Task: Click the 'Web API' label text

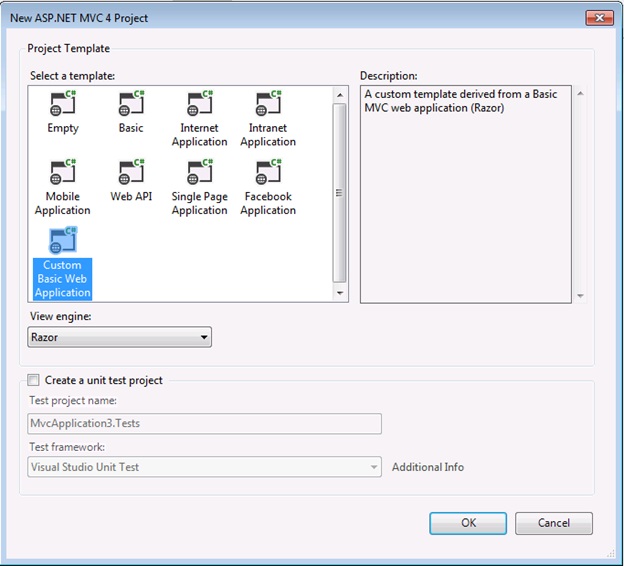Action: (131, 196)
